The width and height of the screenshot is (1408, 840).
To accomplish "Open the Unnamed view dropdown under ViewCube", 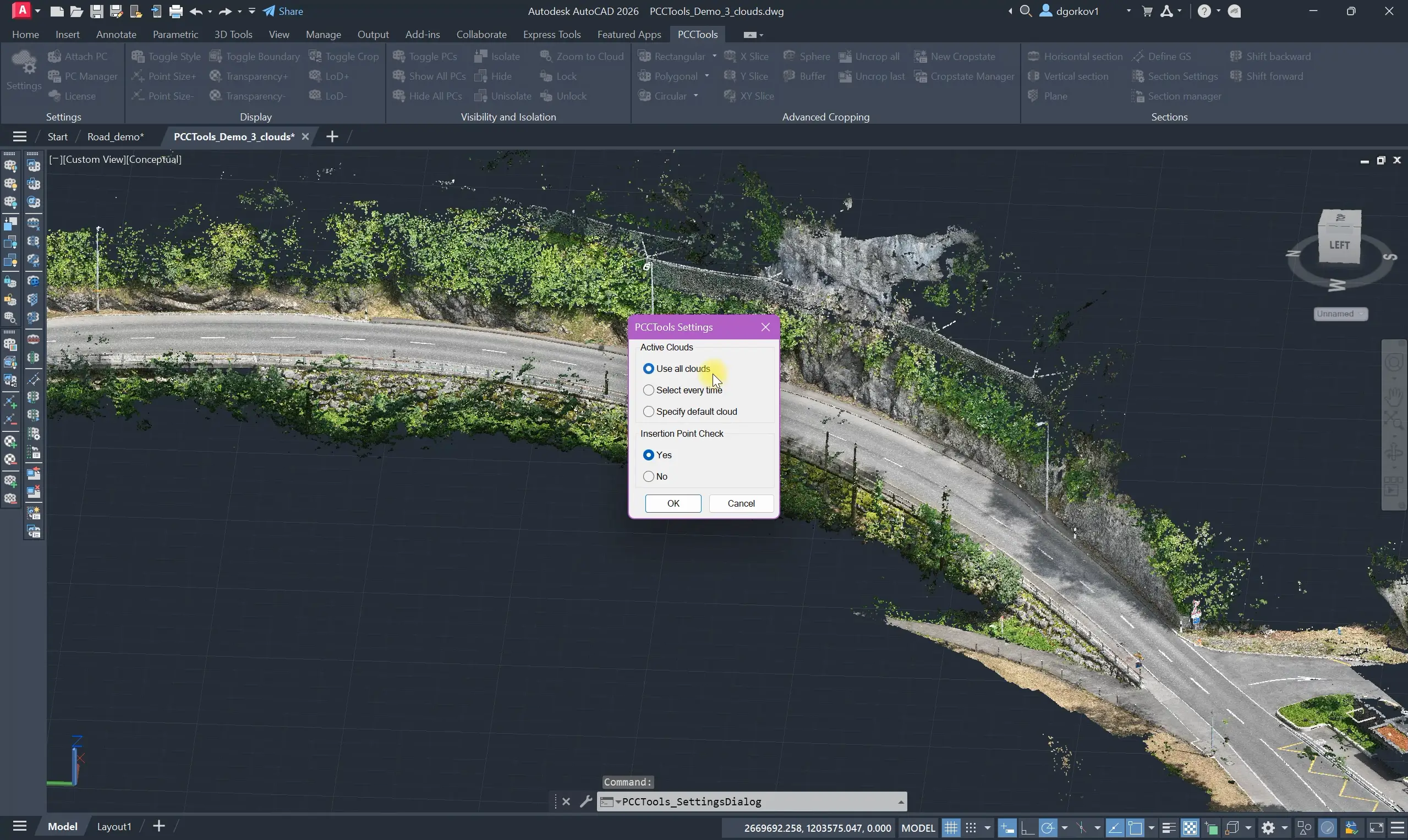I will pyautogui.click(x=1341, y=314).
